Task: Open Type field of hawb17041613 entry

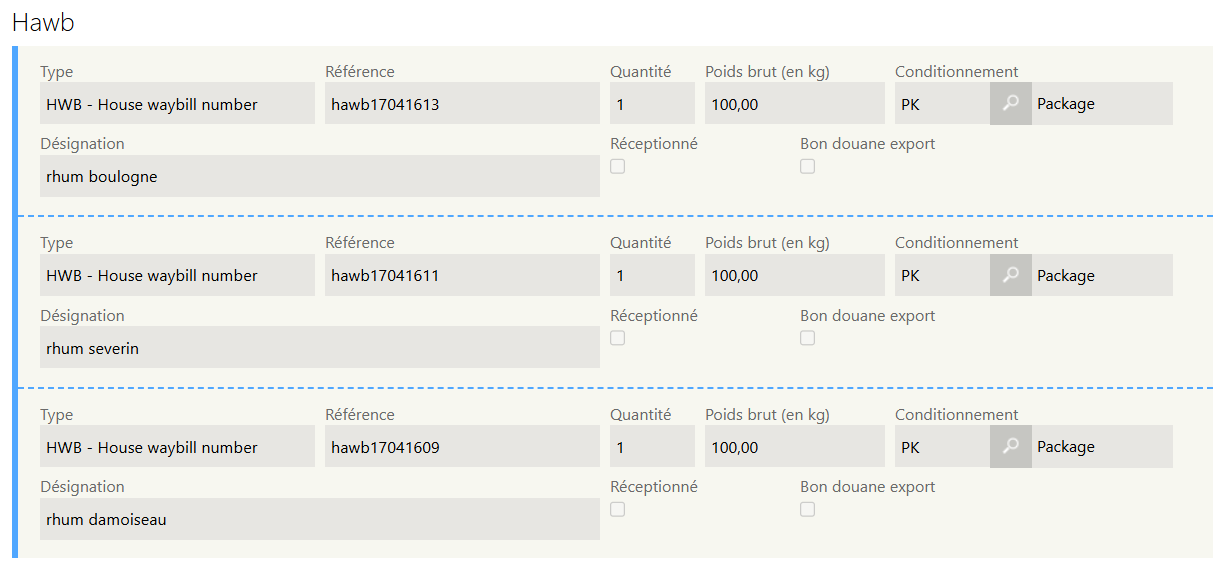Action: (x=177, y=104)
